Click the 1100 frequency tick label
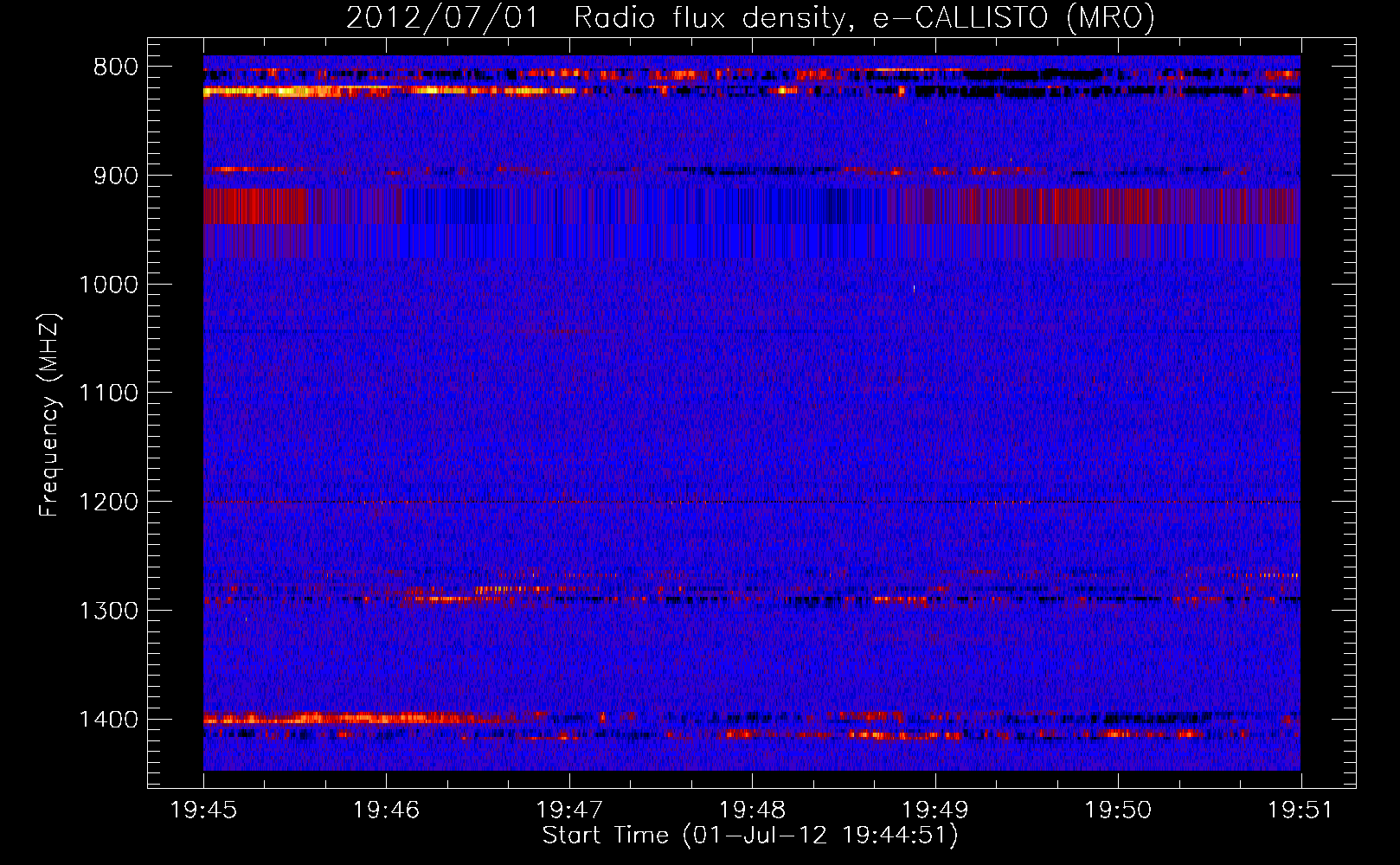 click(108, 394)
